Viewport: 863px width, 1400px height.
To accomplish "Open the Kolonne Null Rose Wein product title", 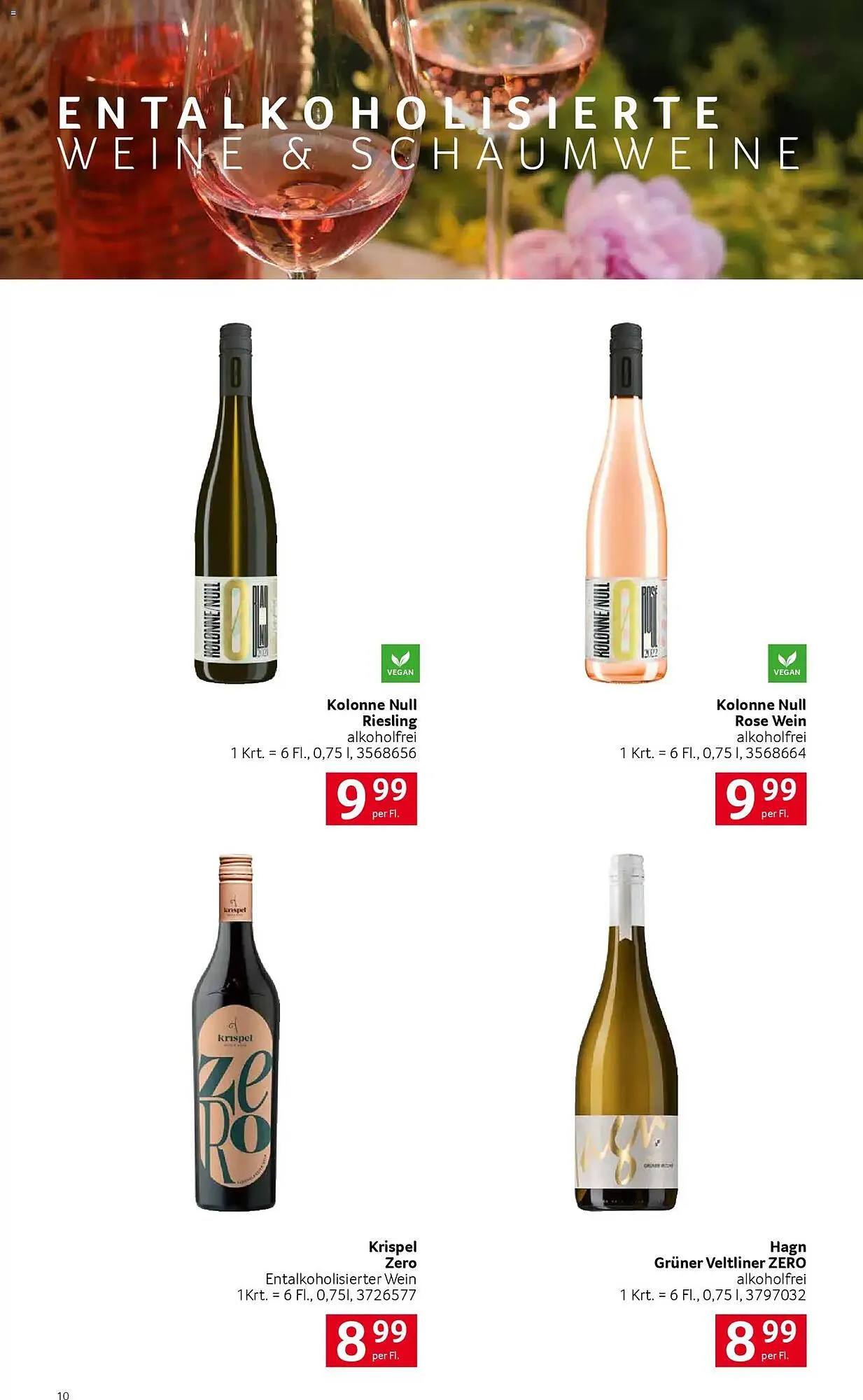I will pyautogui.click(x=762, y=713).
